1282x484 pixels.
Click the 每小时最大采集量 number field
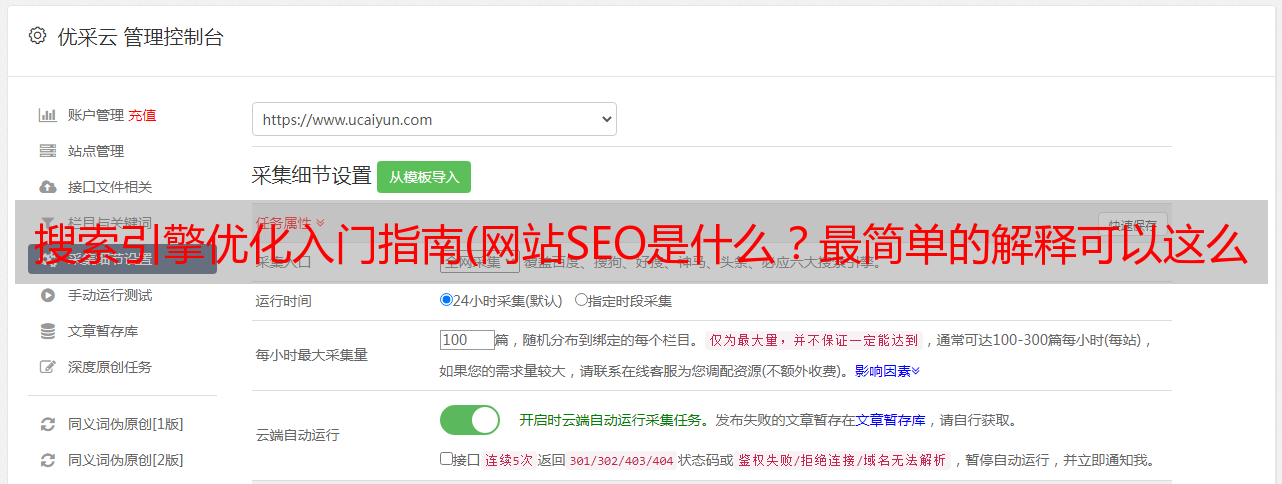pos(467,340)
